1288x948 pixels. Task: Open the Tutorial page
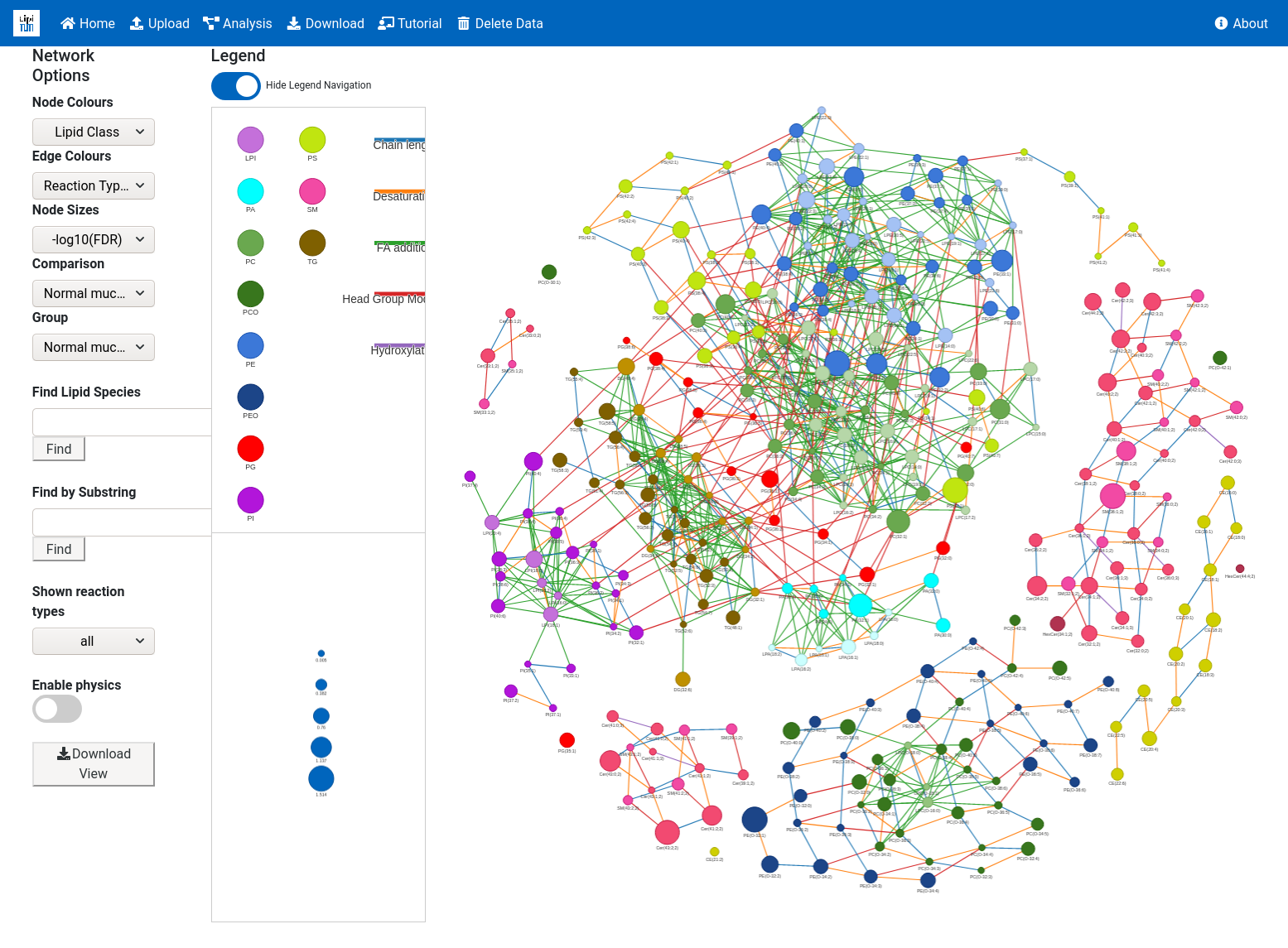point(410,23)
